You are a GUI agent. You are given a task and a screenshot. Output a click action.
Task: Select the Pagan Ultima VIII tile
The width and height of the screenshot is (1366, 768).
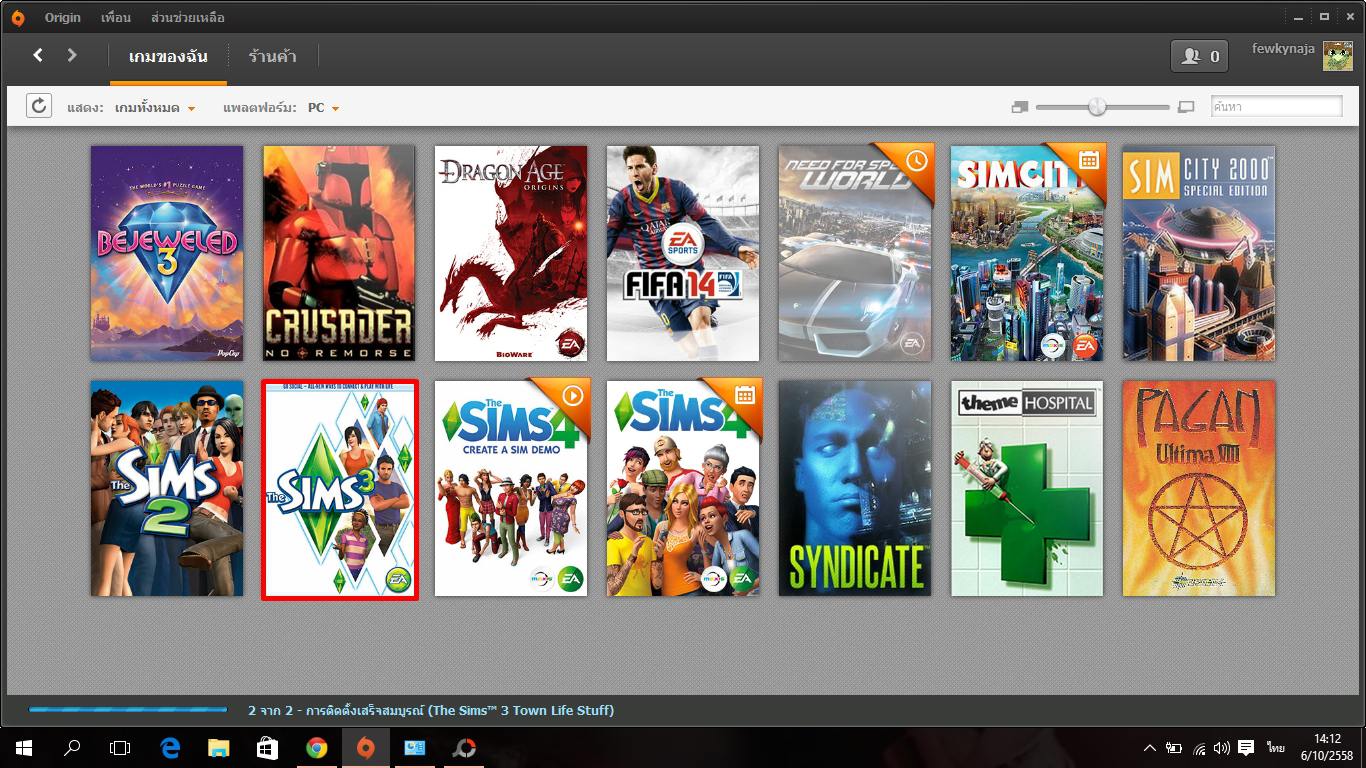[x=1199, y=488]
